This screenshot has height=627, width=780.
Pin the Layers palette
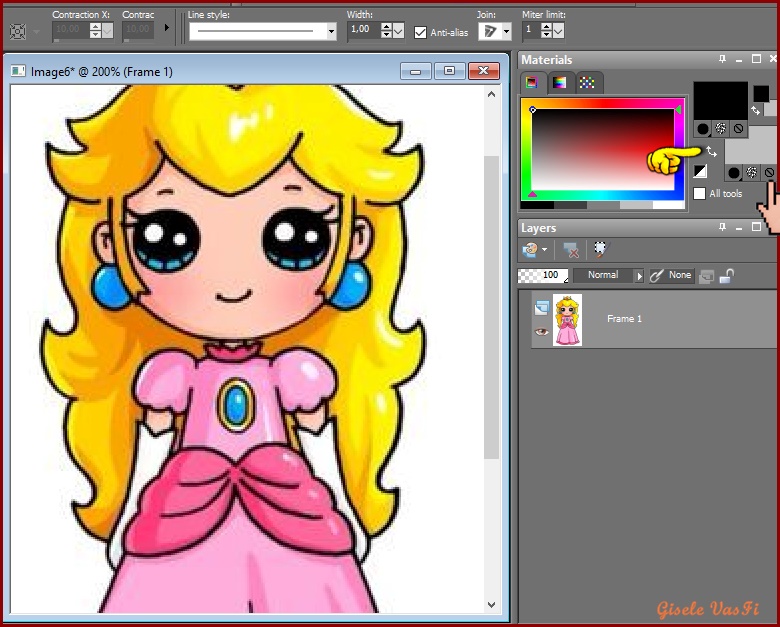click(x=722, y=227)
